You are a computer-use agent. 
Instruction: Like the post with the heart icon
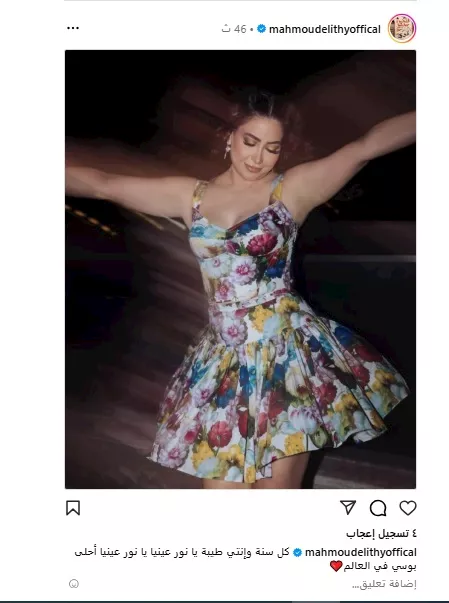(x=408, y=508)
